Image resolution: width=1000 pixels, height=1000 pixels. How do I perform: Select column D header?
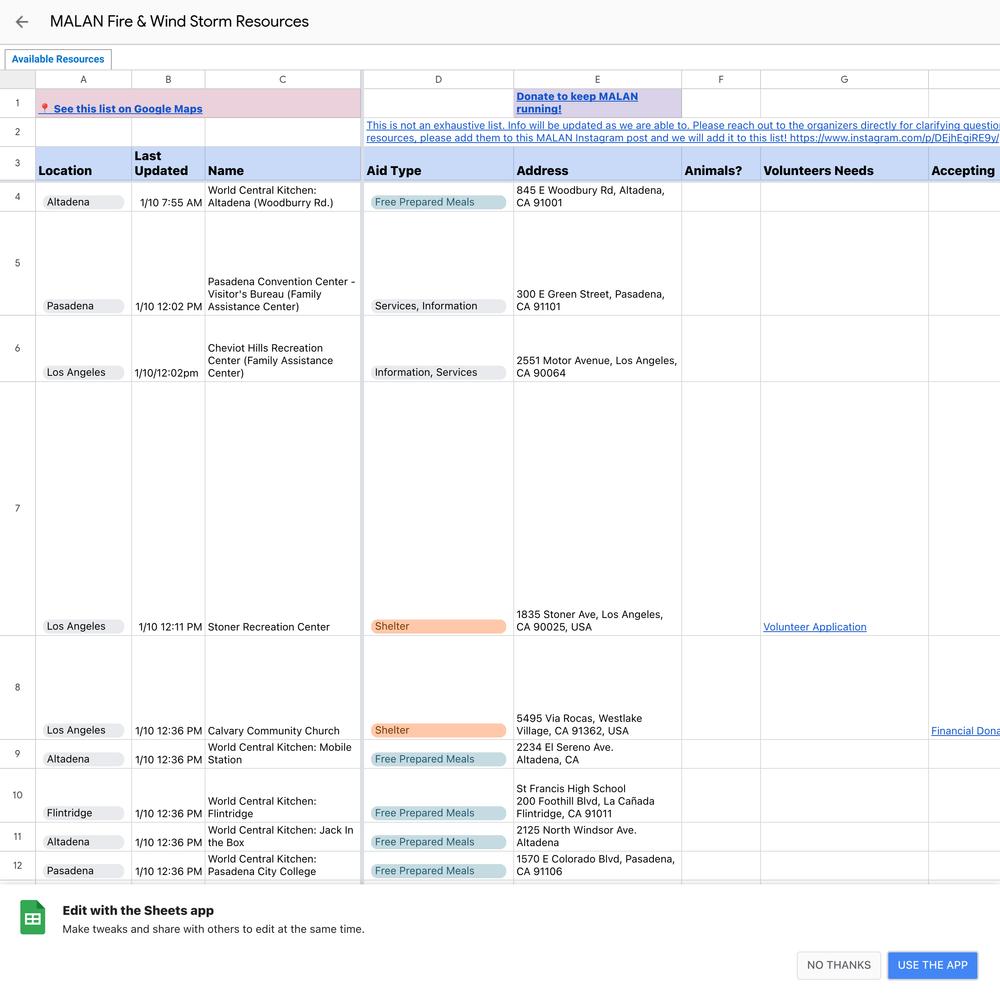point(438,80)
